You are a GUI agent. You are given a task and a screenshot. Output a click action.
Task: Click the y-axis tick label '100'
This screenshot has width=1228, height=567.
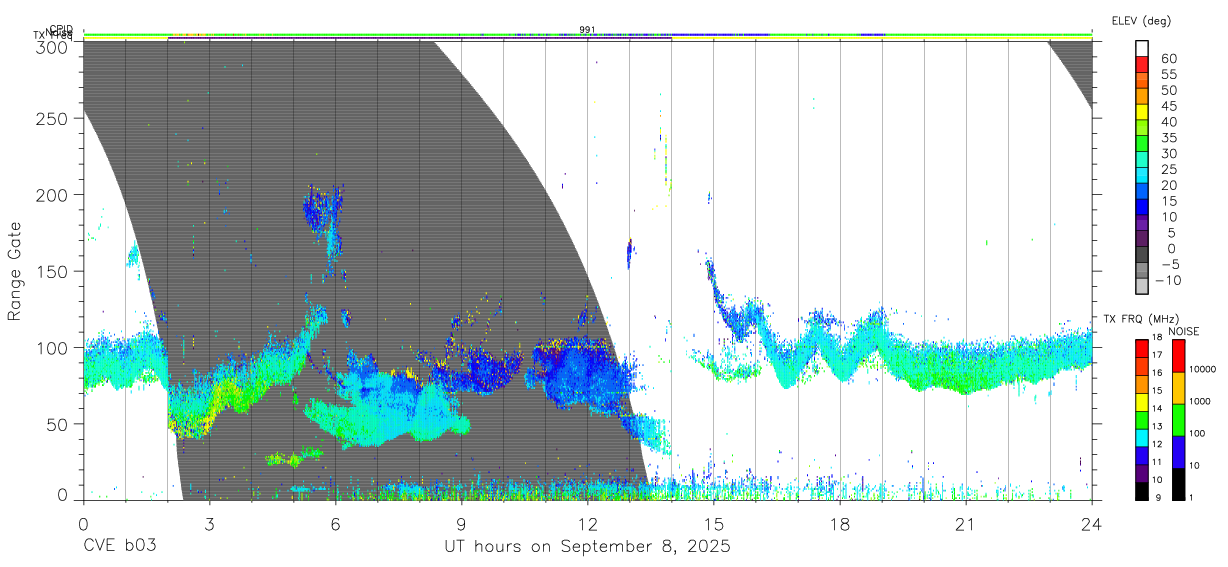pyautogui.click(x=53, y=347)
